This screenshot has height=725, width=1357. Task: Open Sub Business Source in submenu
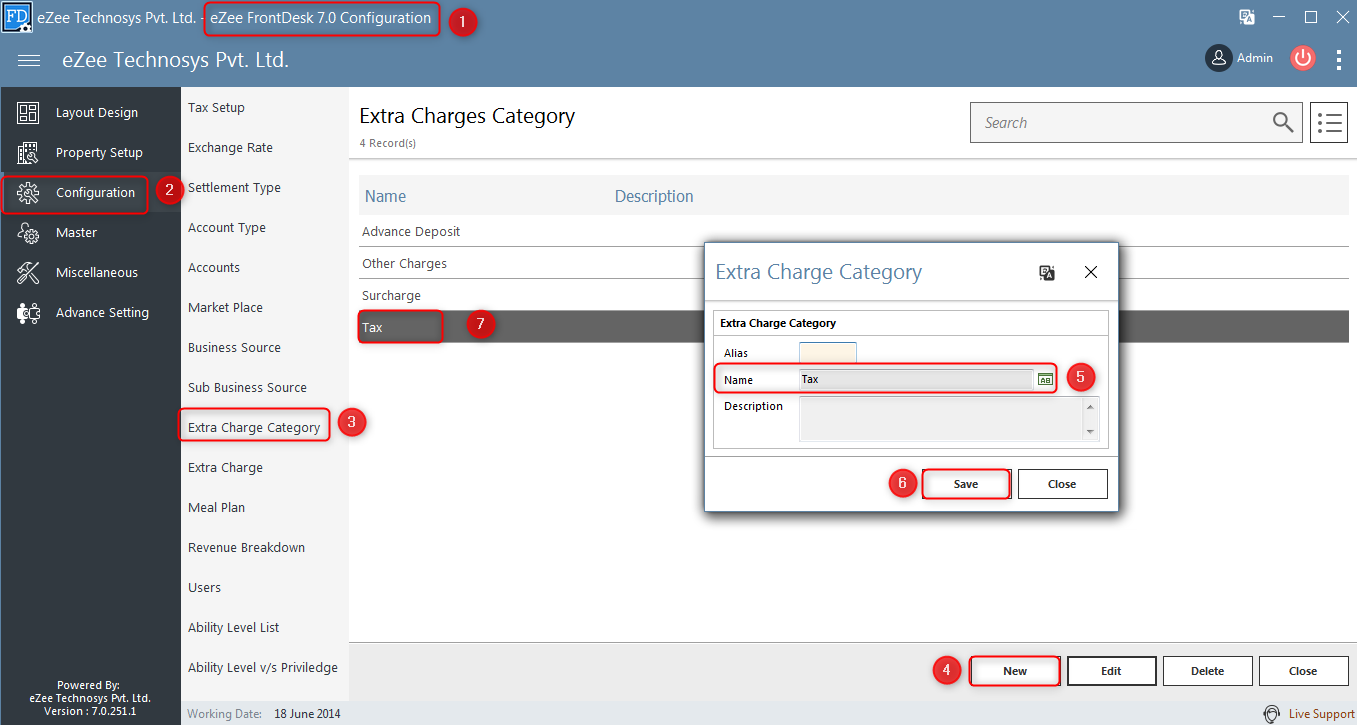(247, 388)
